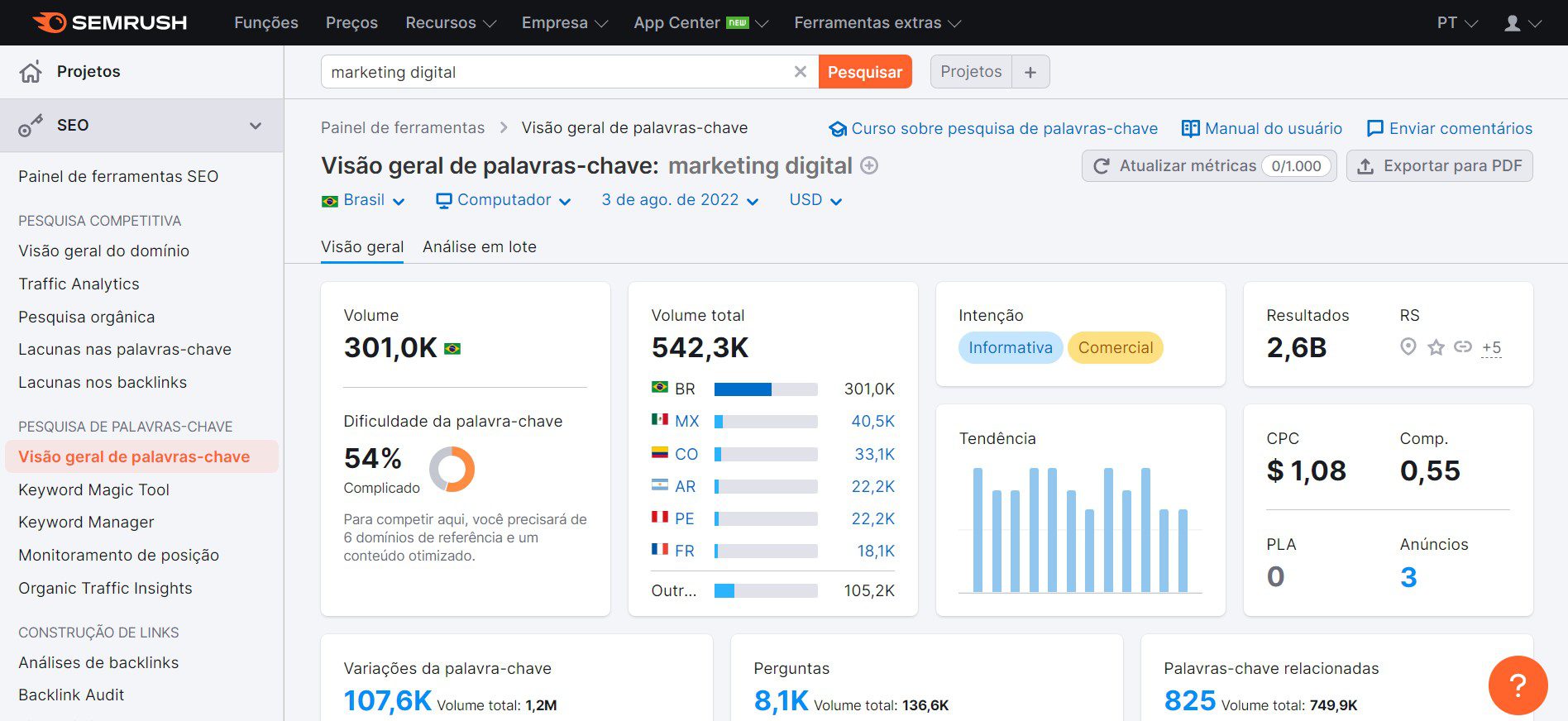Click the Comercial intent badge
The width and height of the screenshot is (1568, 721).
click(x=1116, y=348)
